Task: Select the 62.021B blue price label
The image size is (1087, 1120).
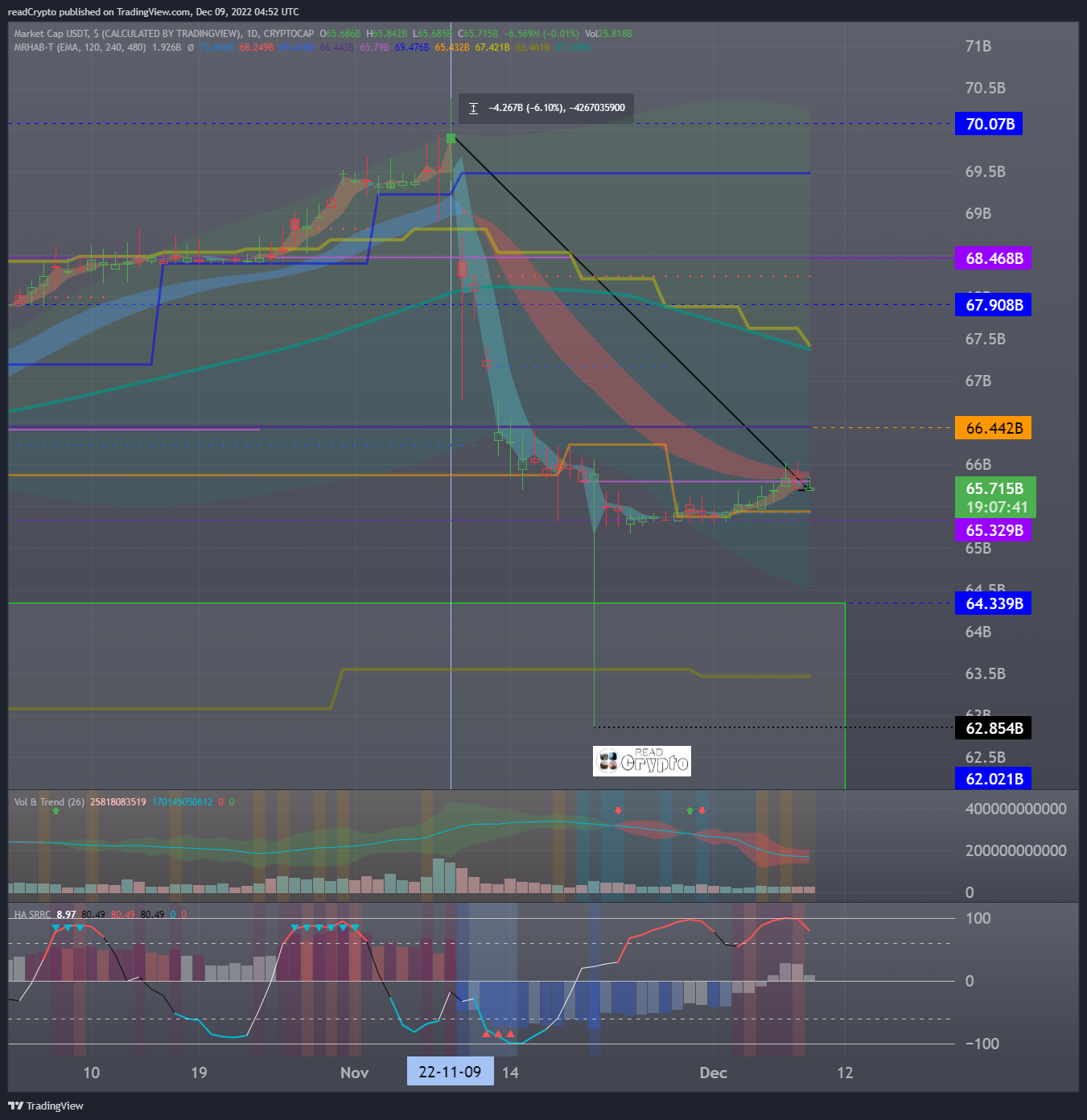Action: (993, 779)
